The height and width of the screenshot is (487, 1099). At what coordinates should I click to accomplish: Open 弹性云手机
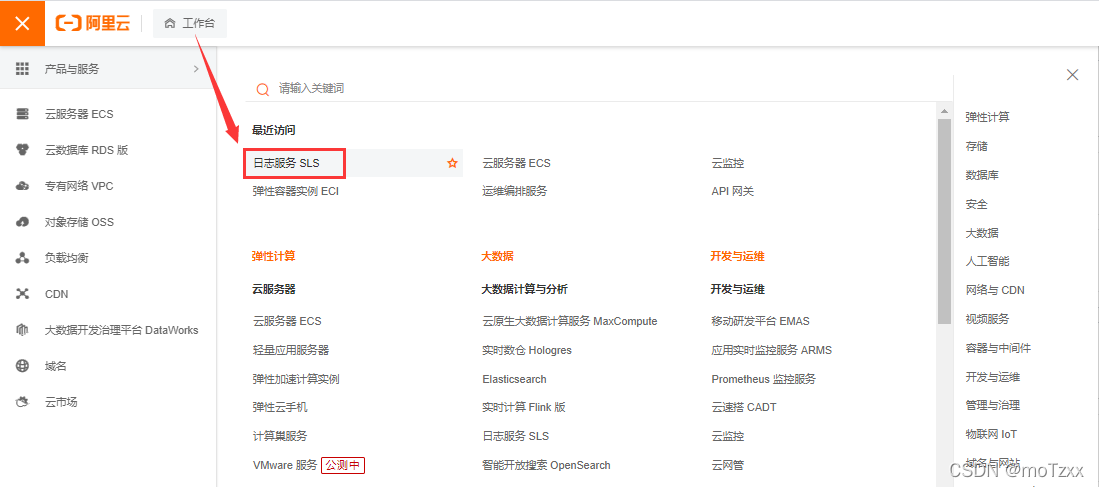click(x=280, y=407)
